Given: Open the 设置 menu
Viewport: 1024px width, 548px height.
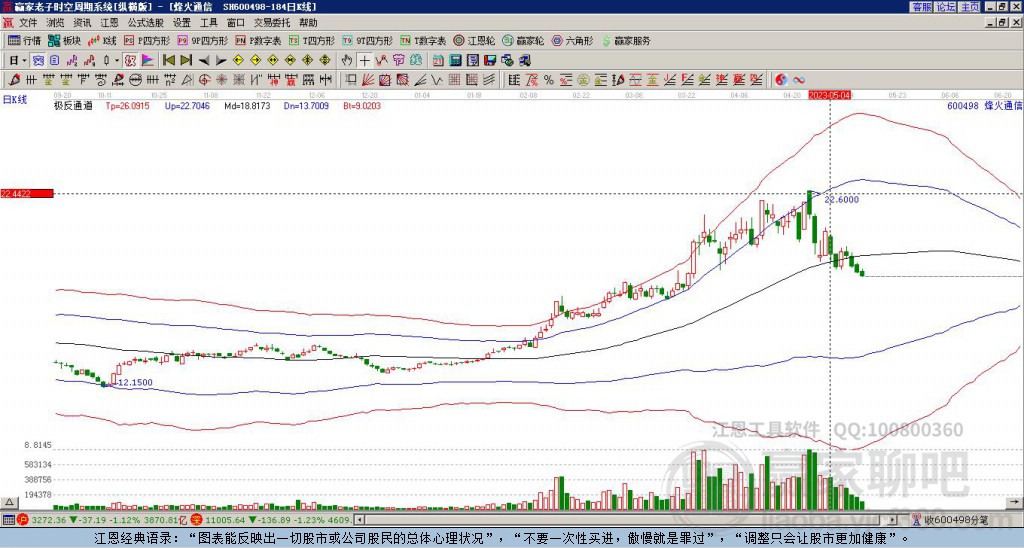Looking at the screenshot, I should (x=182, y=23).
